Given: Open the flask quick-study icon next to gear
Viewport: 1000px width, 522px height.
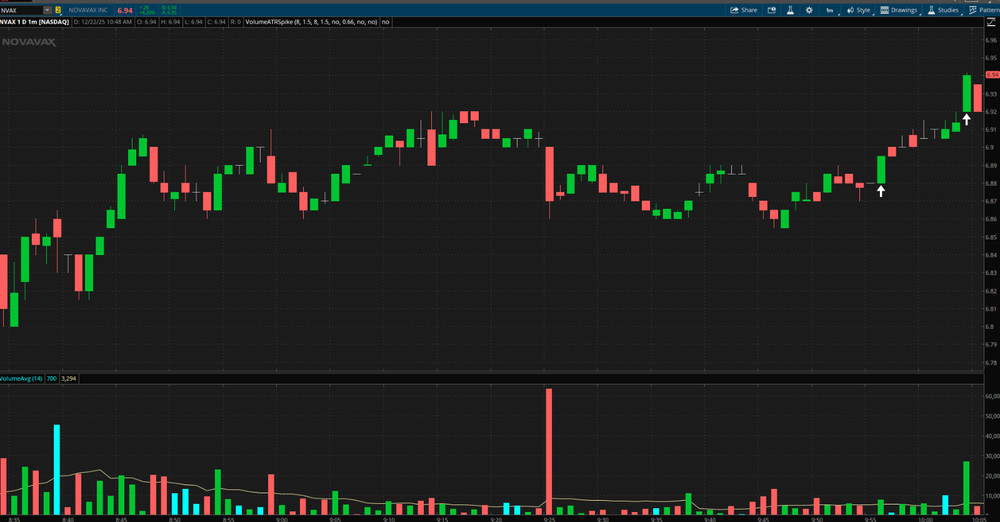Looking at the screenshot, I should click(x=790, y=10).
